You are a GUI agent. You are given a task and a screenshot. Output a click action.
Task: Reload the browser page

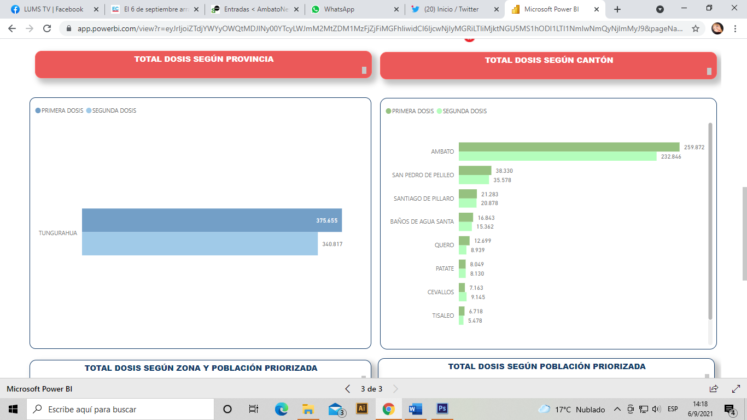[x=48, y=28]
